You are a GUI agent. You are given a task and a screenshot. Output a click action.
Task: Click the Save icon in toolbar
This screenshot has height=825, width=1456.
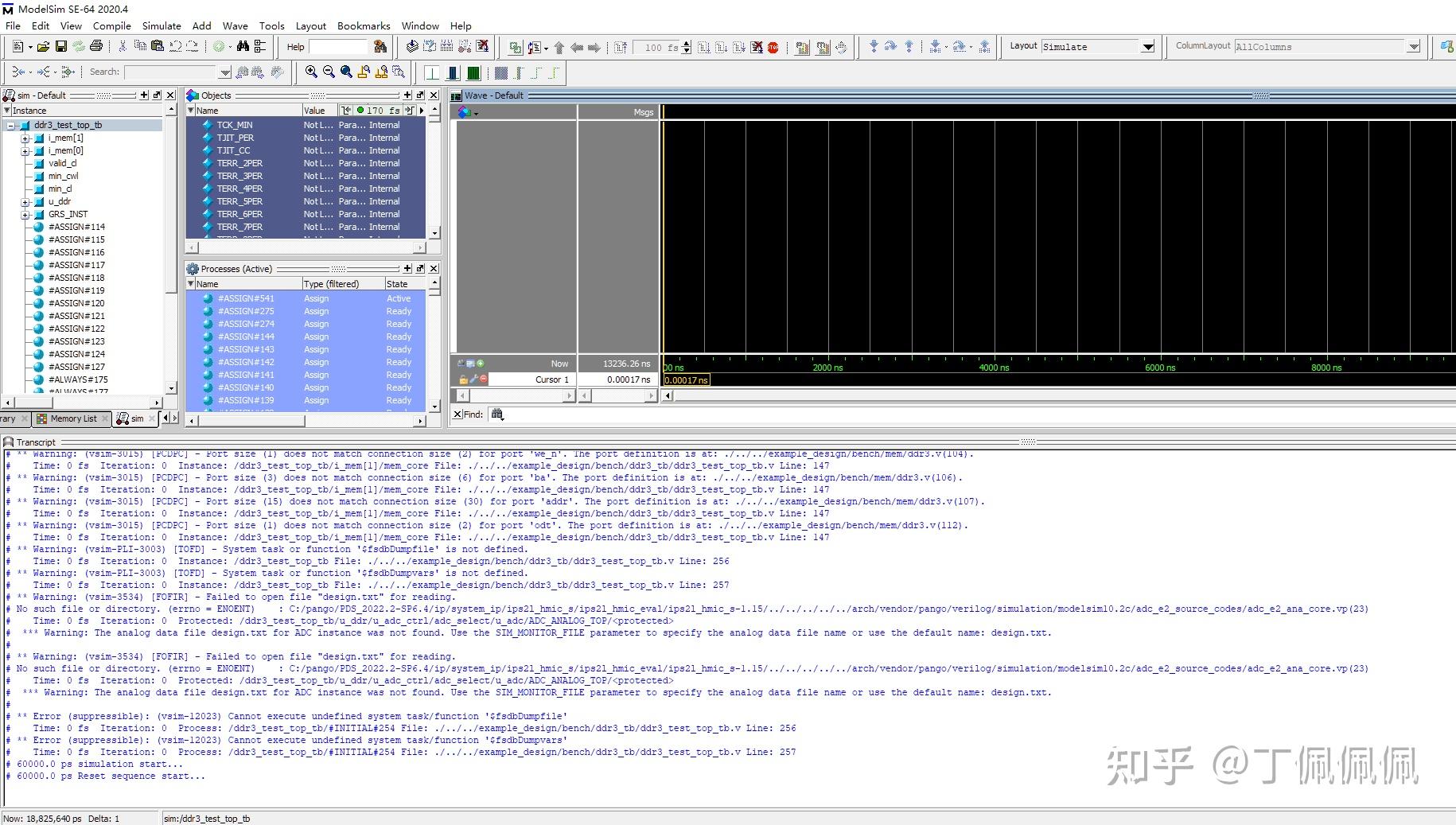tap(60, 47)
